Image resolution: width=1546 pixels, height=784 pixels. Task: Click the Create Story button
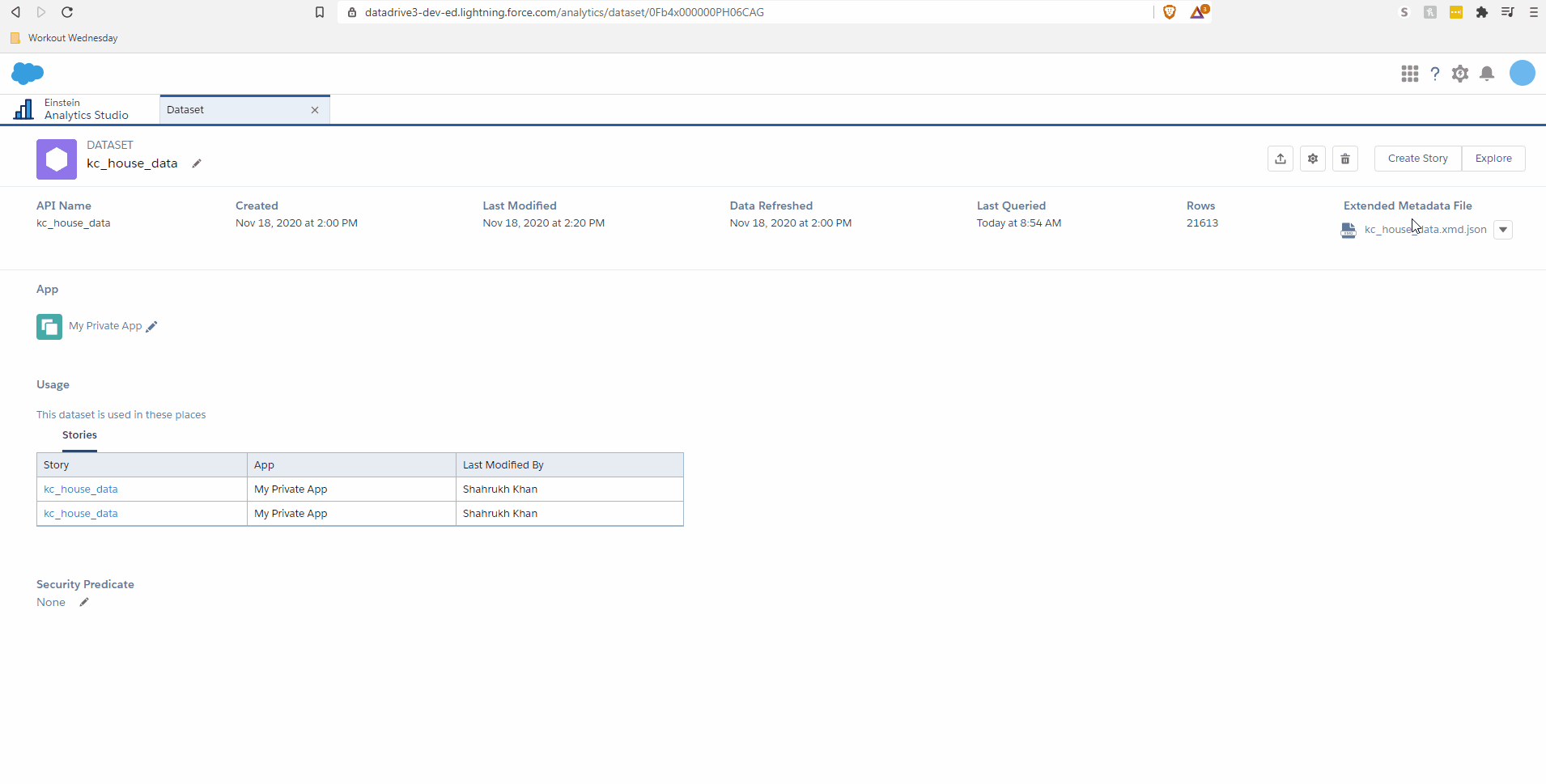click(1417, 159)
